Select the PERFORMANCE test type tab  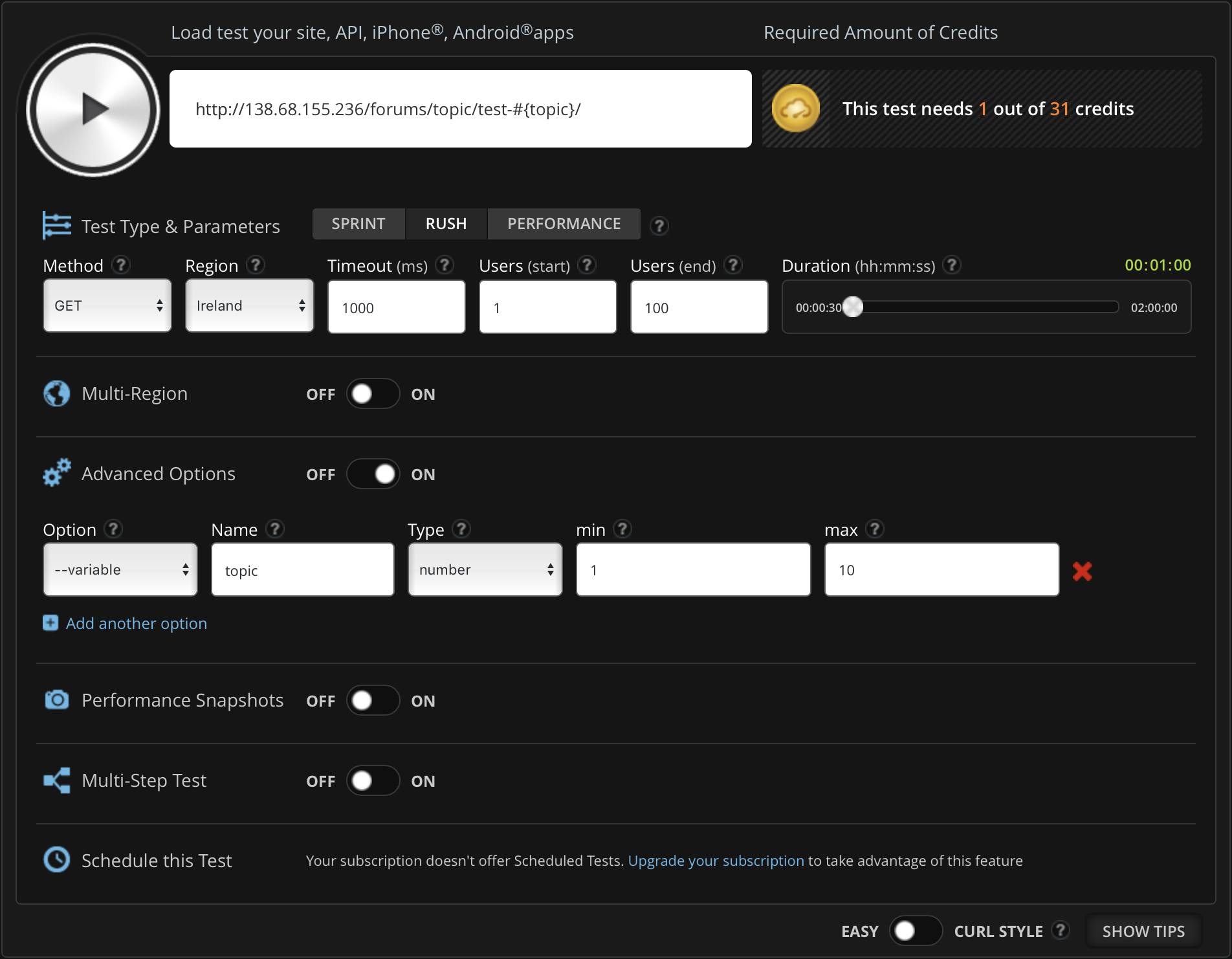click(564, 224)
